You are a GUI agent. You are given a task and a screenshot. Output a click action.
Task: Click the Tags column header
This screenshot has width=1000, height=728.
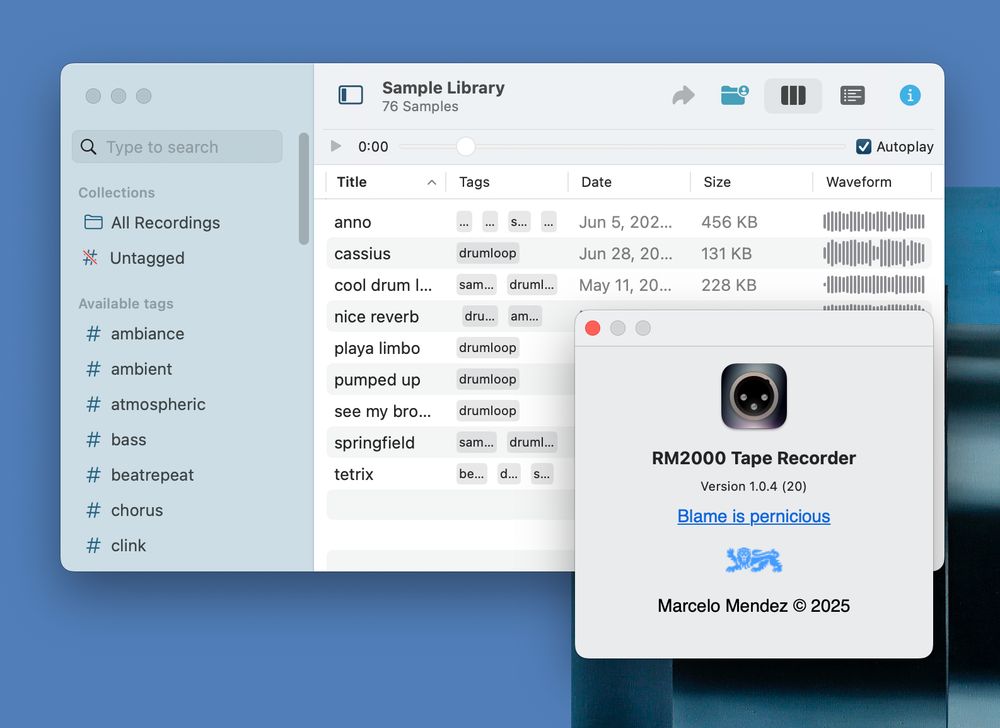pyautogui.click(x=507, y=182)
